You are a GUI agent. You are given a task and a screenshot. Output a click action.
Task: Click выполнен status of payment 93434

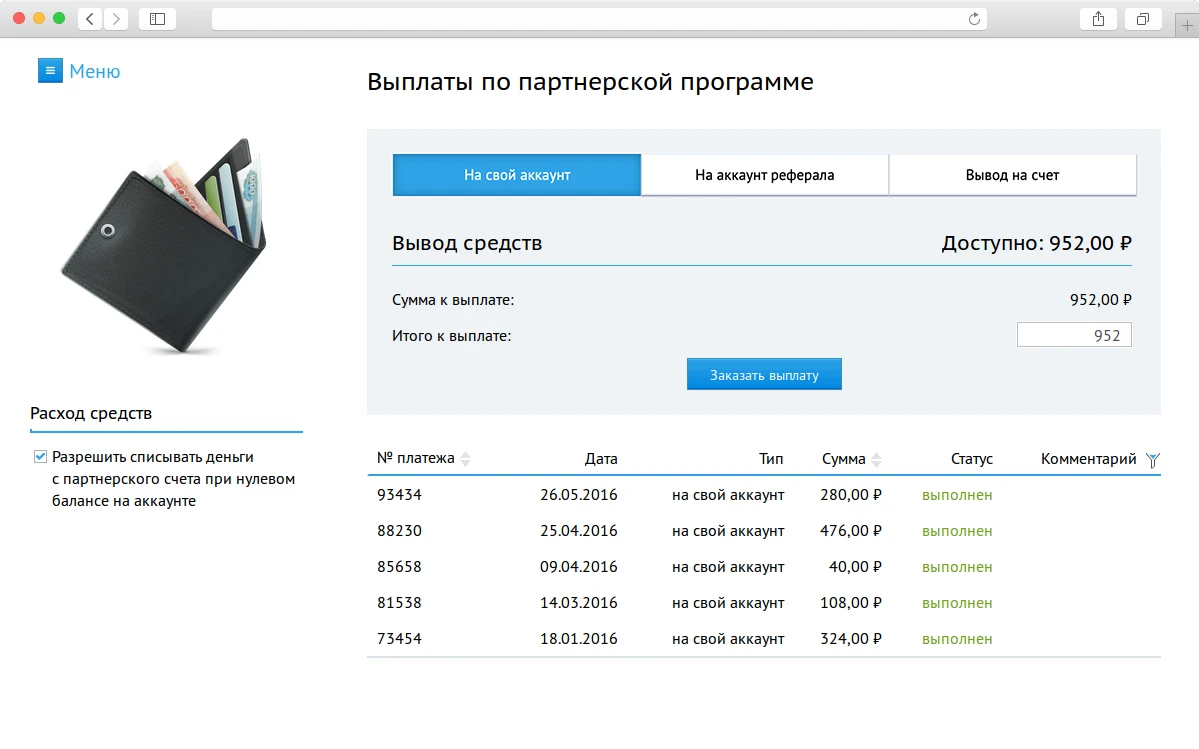[956, 494]
